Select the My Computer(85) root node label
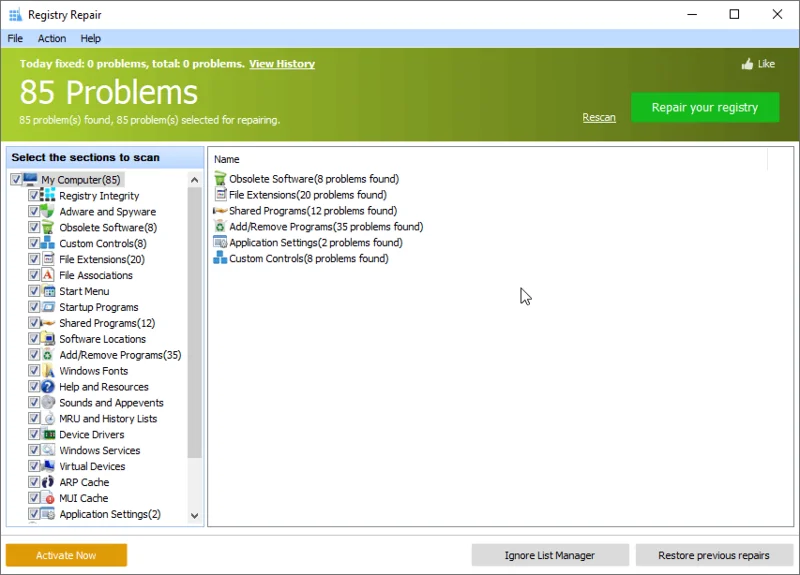The image size is (800, 575). 81,180
